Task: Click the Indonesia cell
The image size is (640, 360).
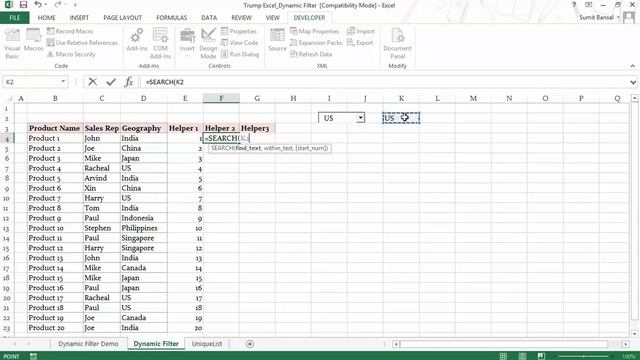Action: (x=144, y=218)
